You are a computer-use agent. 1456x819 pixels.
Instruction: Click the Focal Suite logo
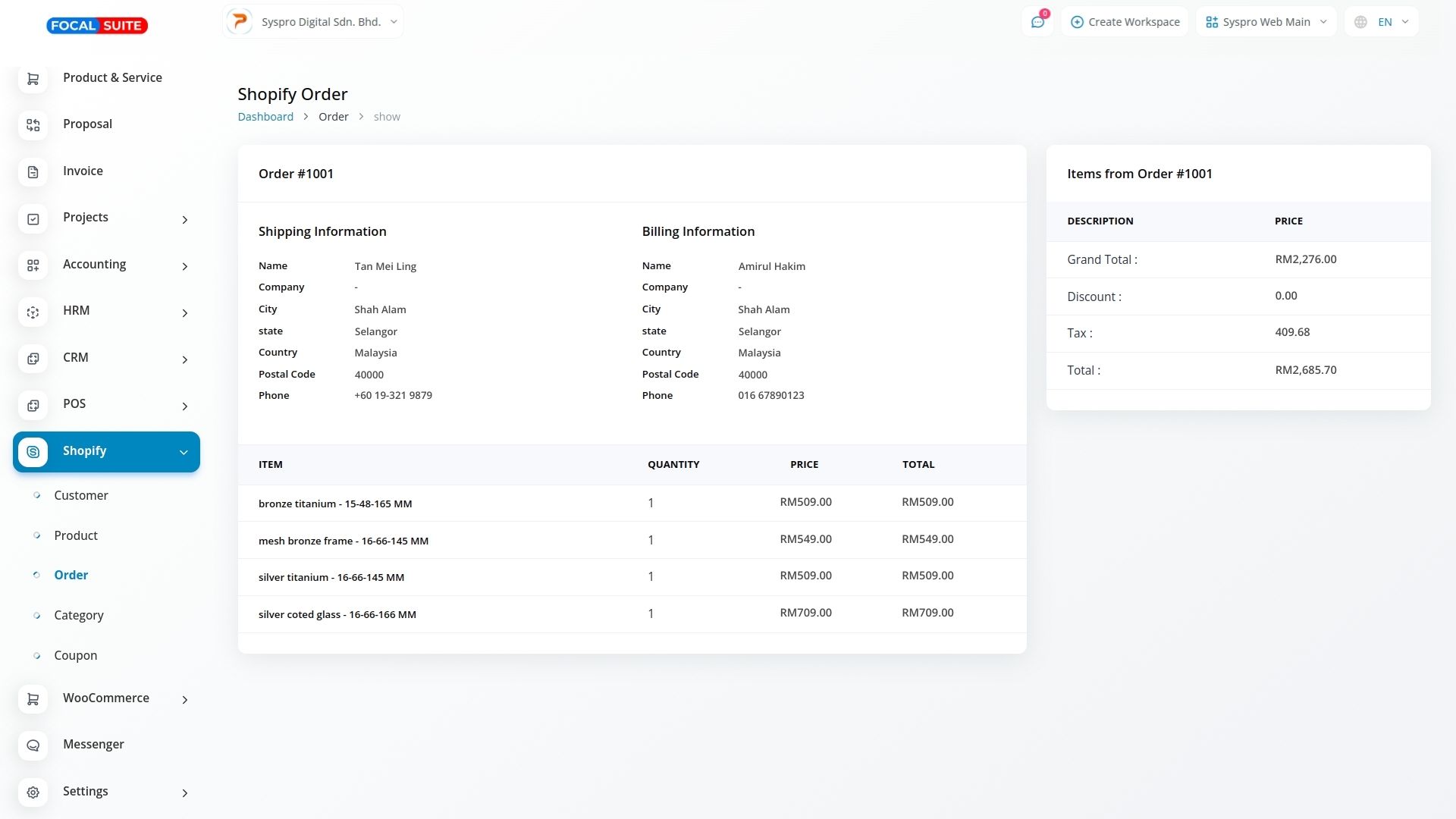97,26
